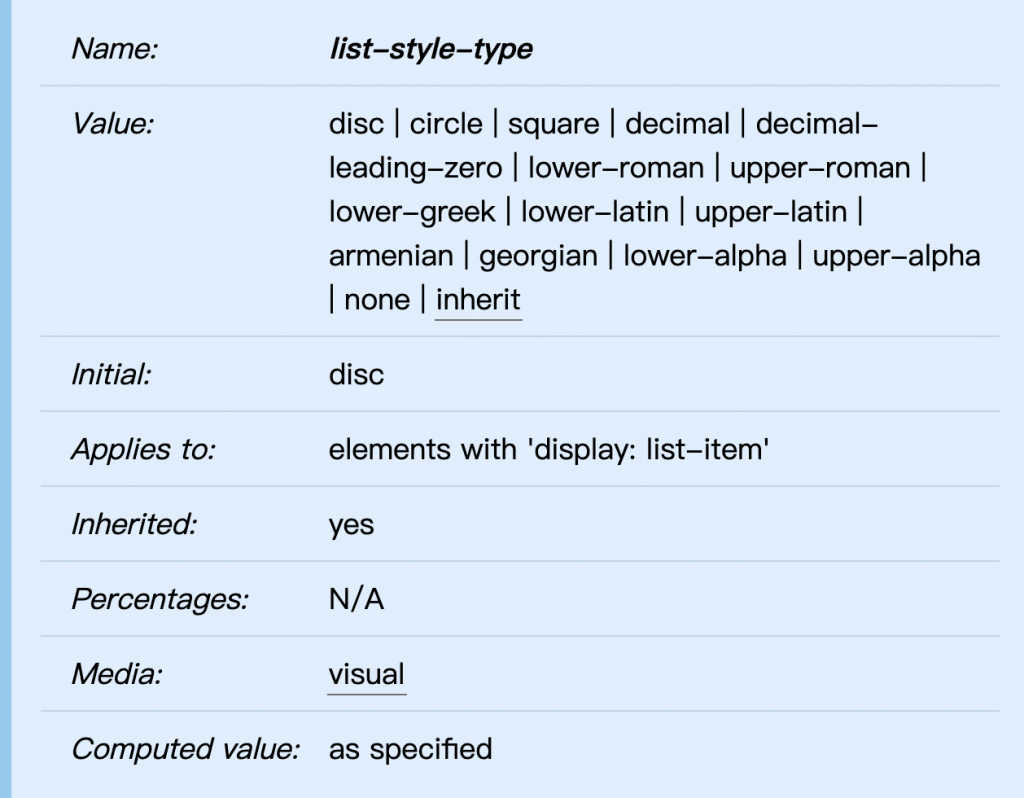Click the 'inherit' link in Value row
This screenshot has width=1024, height=798.
click(478, 300)
